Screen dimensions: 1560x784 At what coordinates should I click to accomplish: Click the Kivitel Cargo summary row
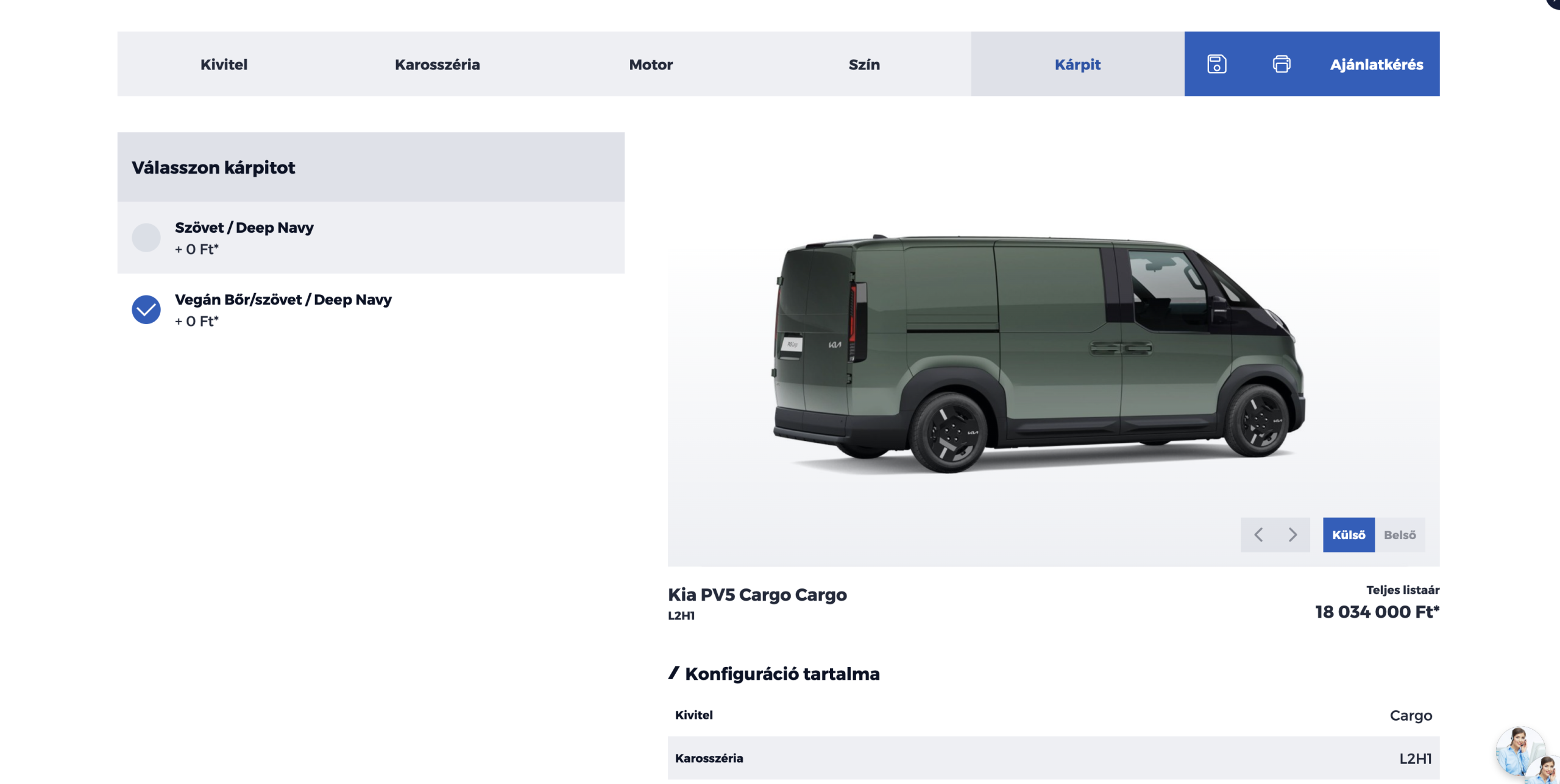(x=1054, y=715)
